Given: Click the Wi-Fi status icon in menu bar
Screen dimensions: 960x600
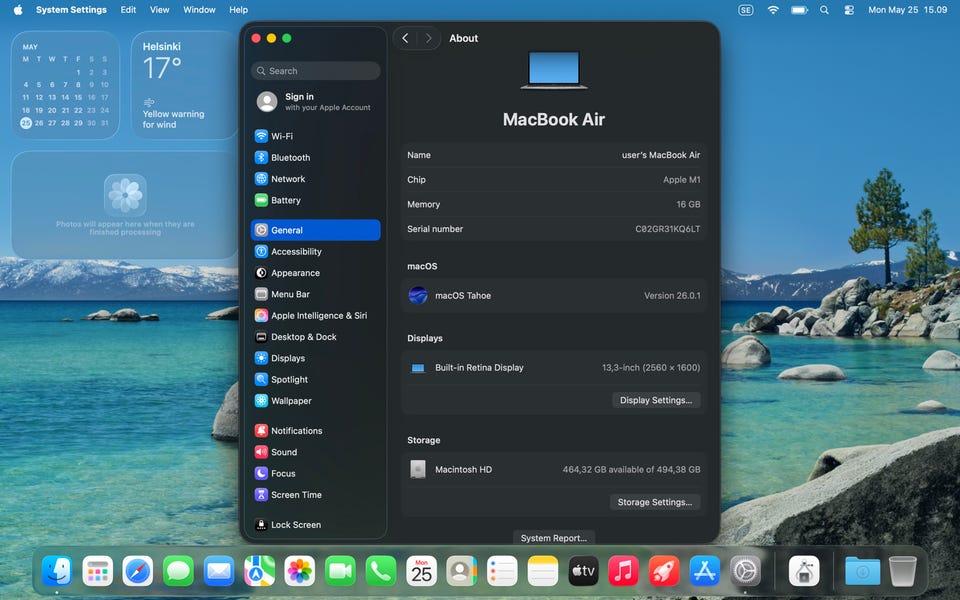Looking at the screenshot, I should pos(773,10).
